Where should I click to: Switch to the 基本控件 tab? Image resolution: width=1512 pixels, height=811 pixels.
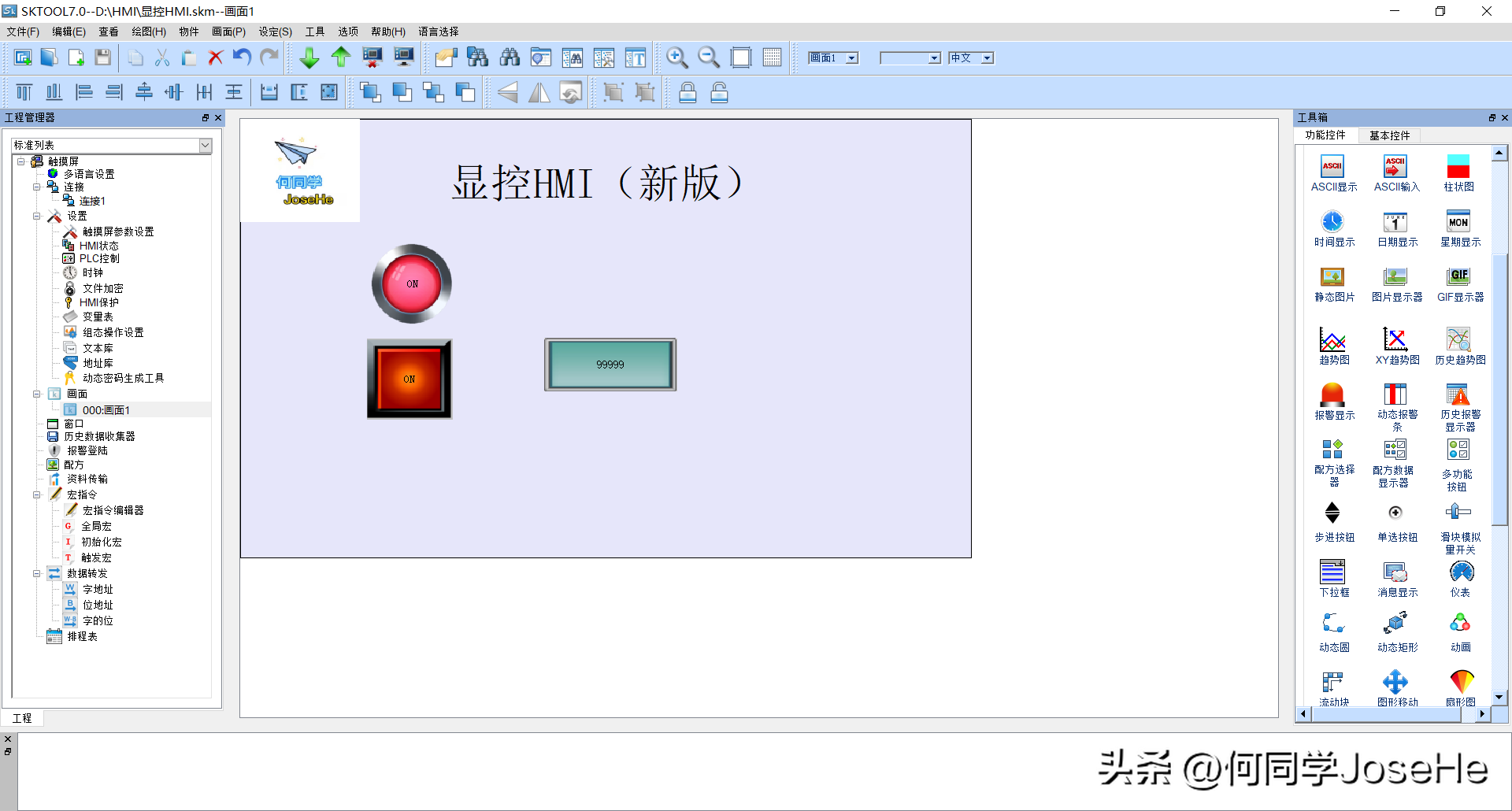coord(1389,135)
